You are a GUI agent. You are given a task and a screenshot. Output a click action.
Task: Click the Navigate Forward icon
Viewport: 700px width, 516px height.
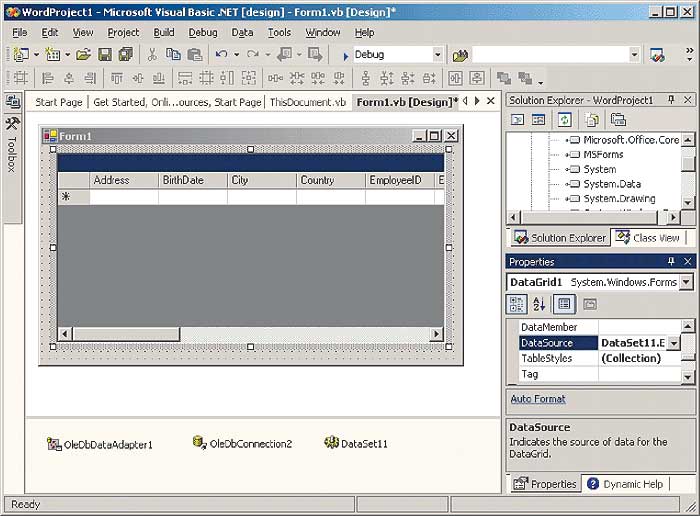click(x=315, y=54)
